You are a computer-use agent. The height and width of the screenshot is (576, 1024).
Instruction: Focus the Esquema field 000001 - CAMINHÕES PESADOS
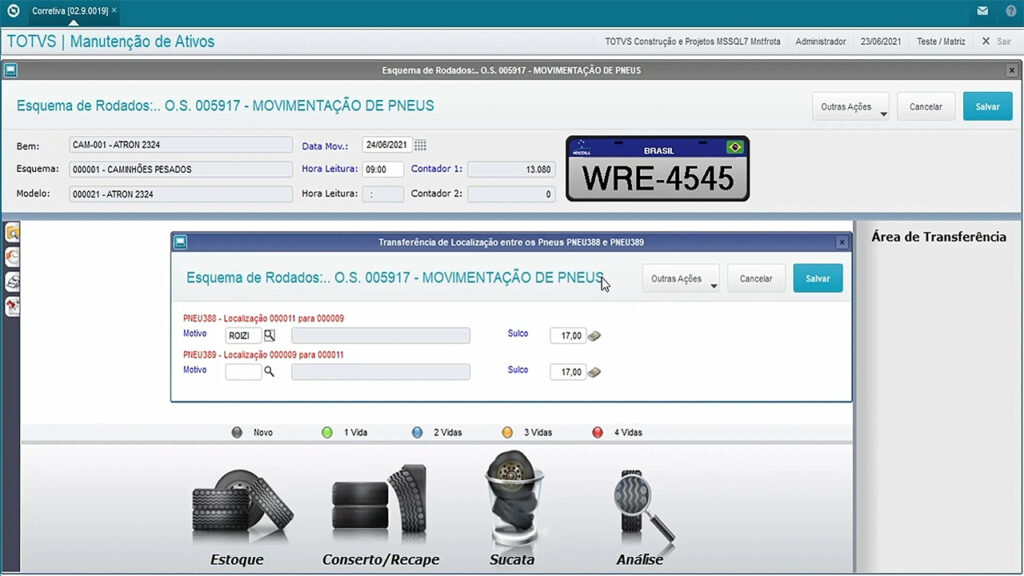pos(181,169)
